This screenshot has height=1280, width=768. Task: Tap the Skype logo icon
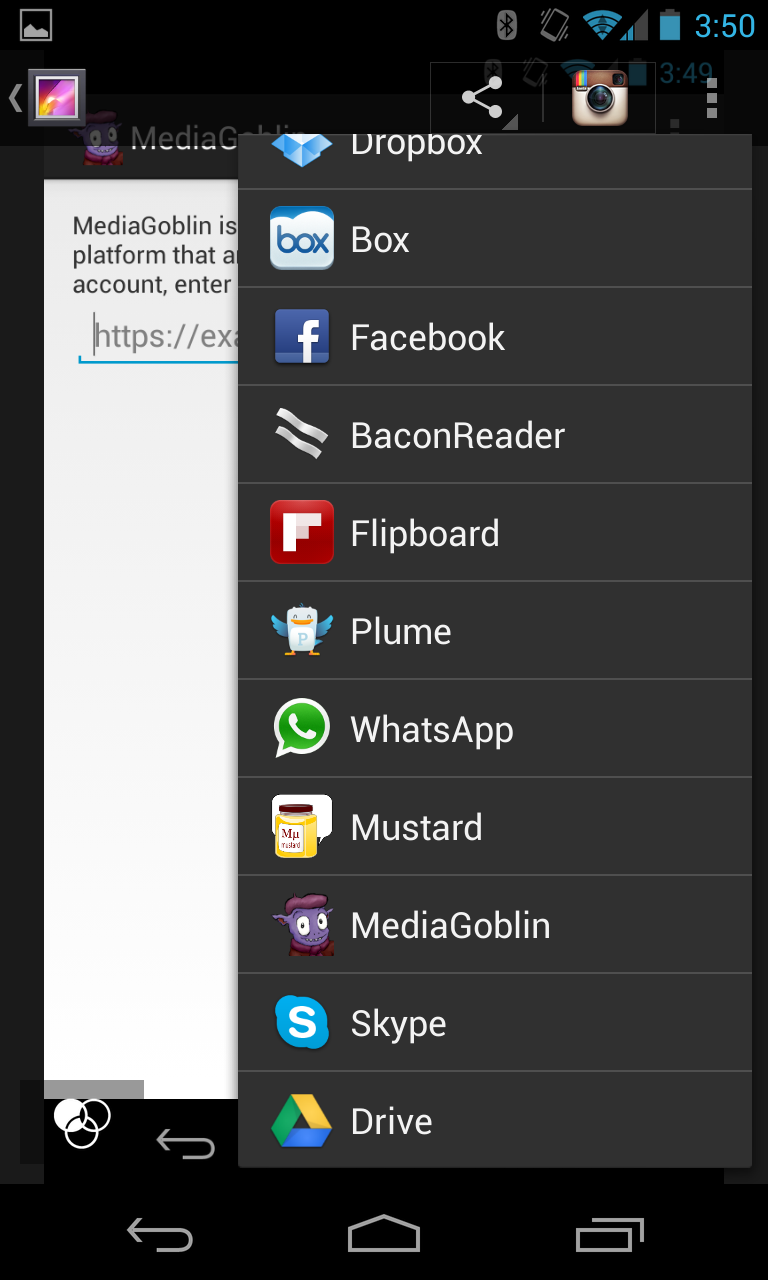tap(301, 1023)
